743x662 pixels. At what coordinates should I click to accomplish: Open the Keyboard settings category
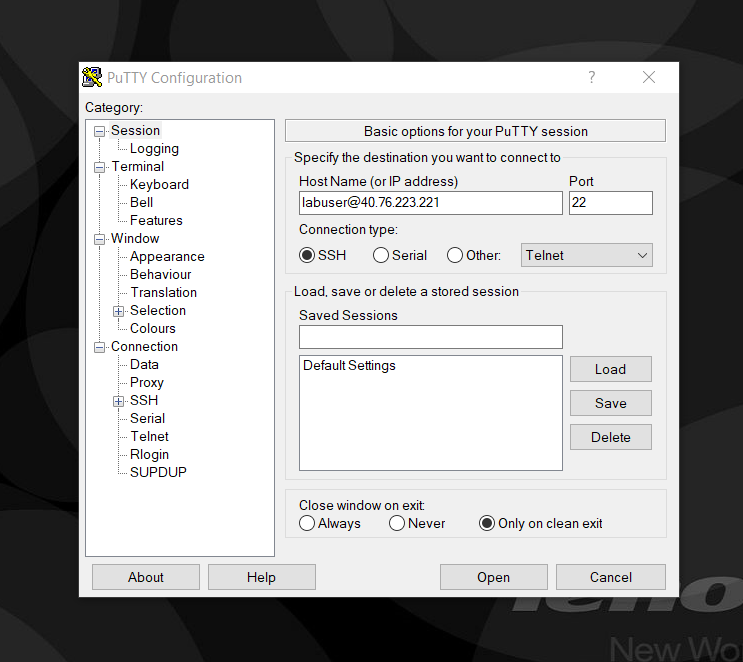159,184
